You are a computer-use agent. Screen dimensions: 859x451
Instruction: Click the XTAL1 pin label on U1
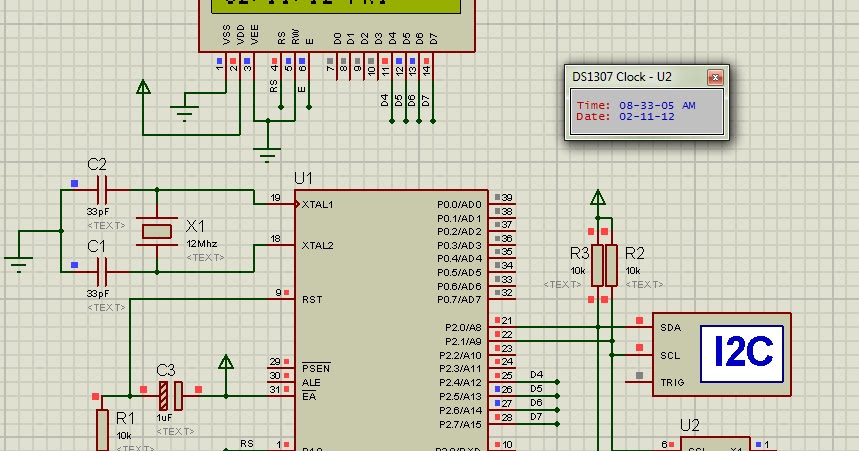point(317,205)
